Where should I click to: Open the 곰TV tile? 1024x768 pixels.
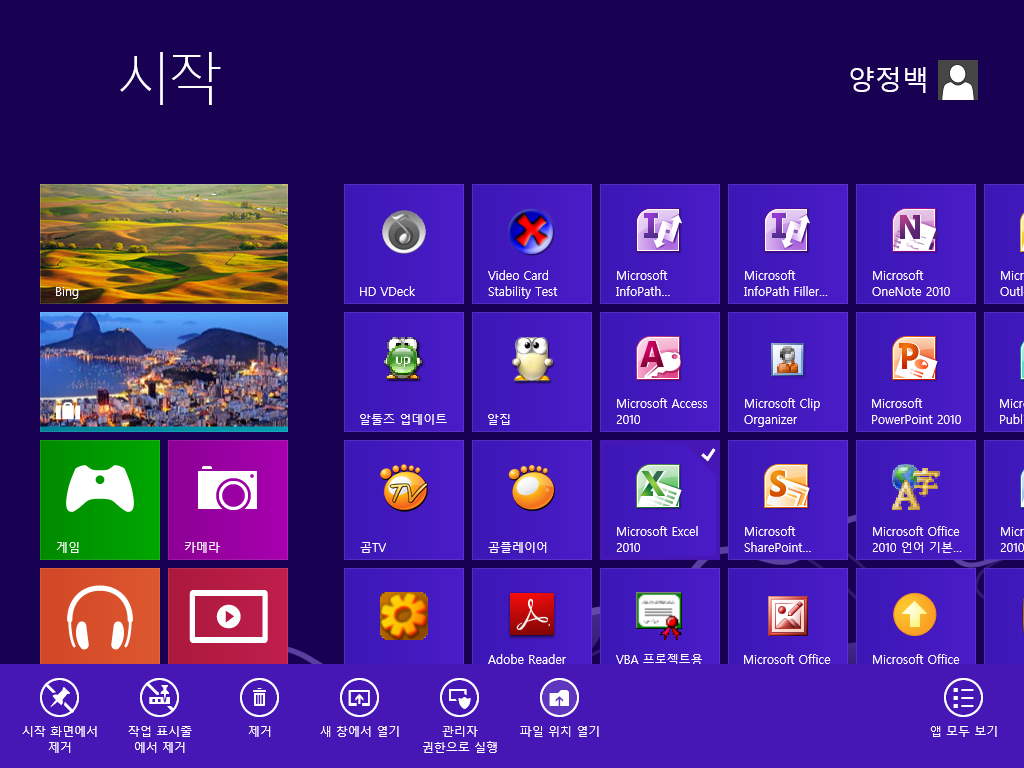404,500
